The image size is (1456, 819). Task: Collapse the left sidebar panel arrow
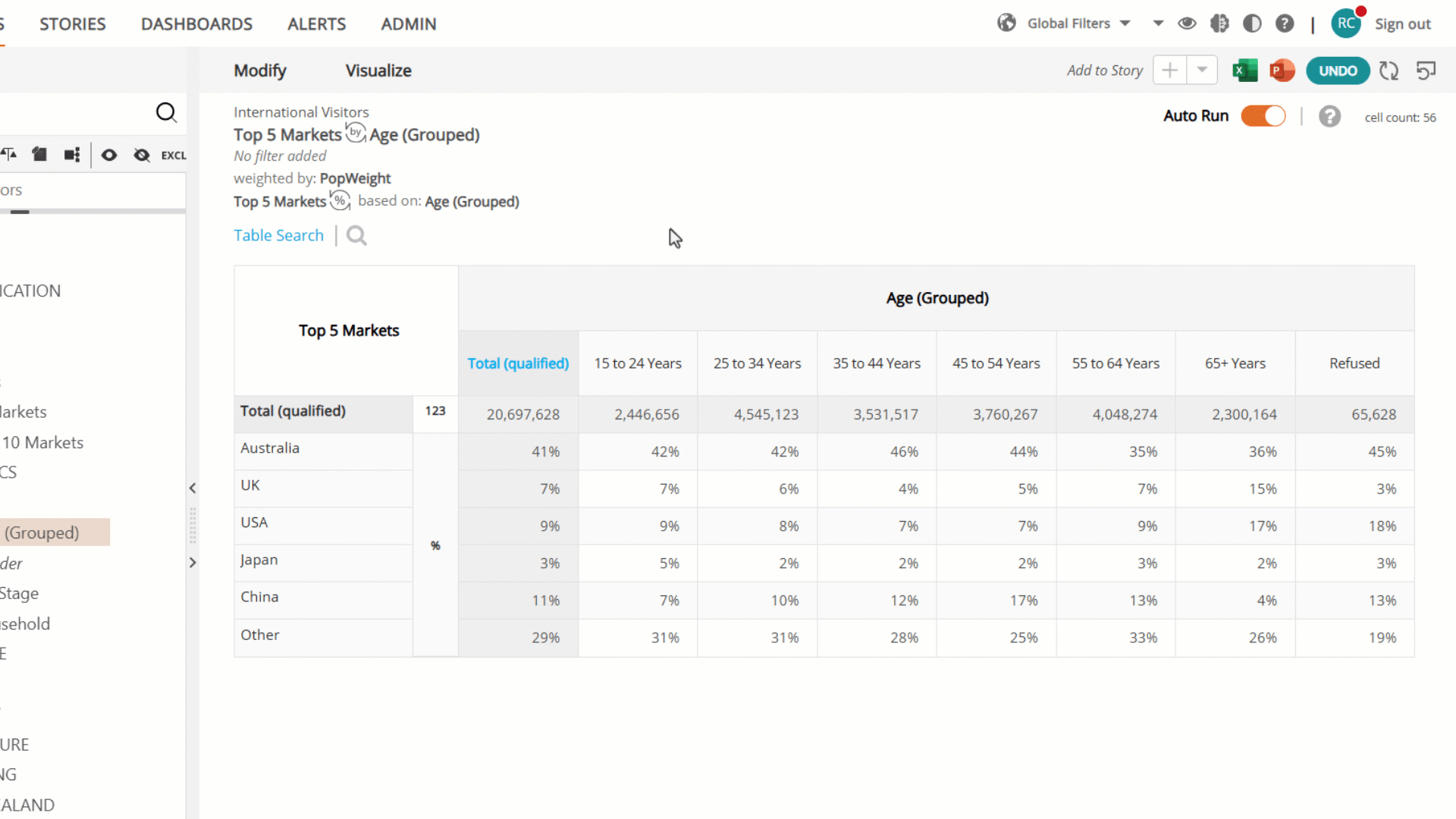[x=193, y=488]
